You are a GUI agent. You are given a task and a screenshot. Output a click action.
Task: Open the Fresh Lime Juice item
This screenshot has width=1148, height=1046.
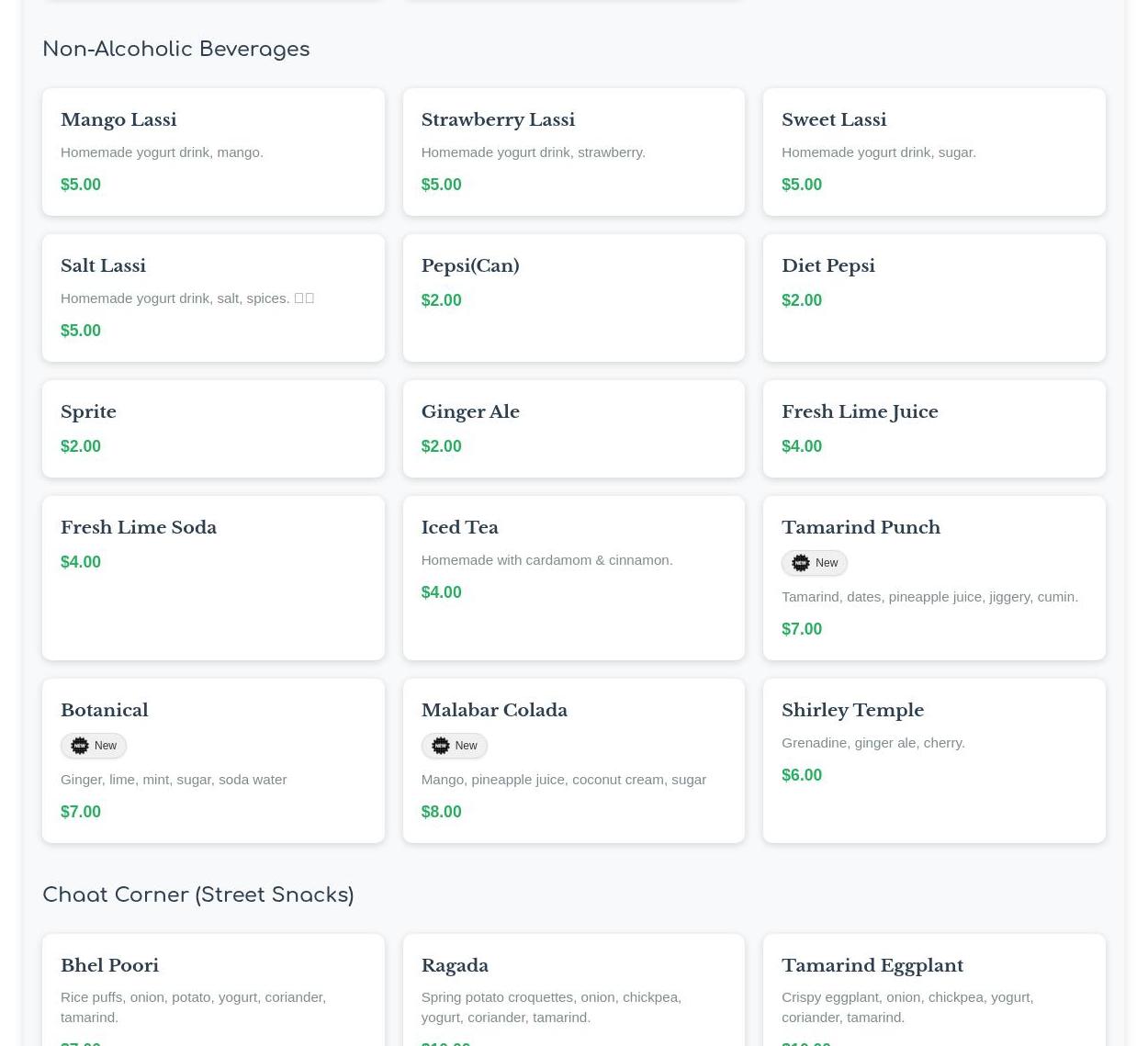tap(860, 412)
